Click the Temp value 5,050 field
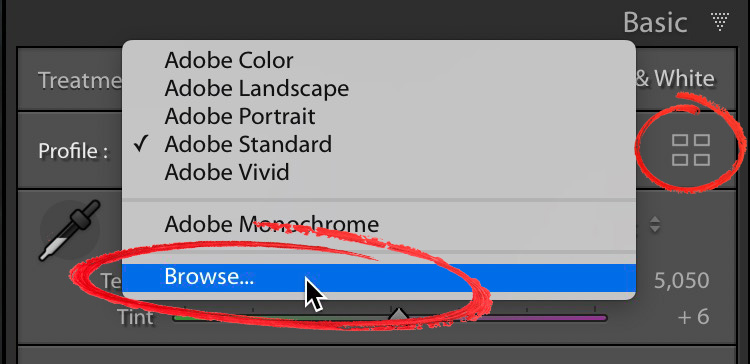 tap(682, 281)
